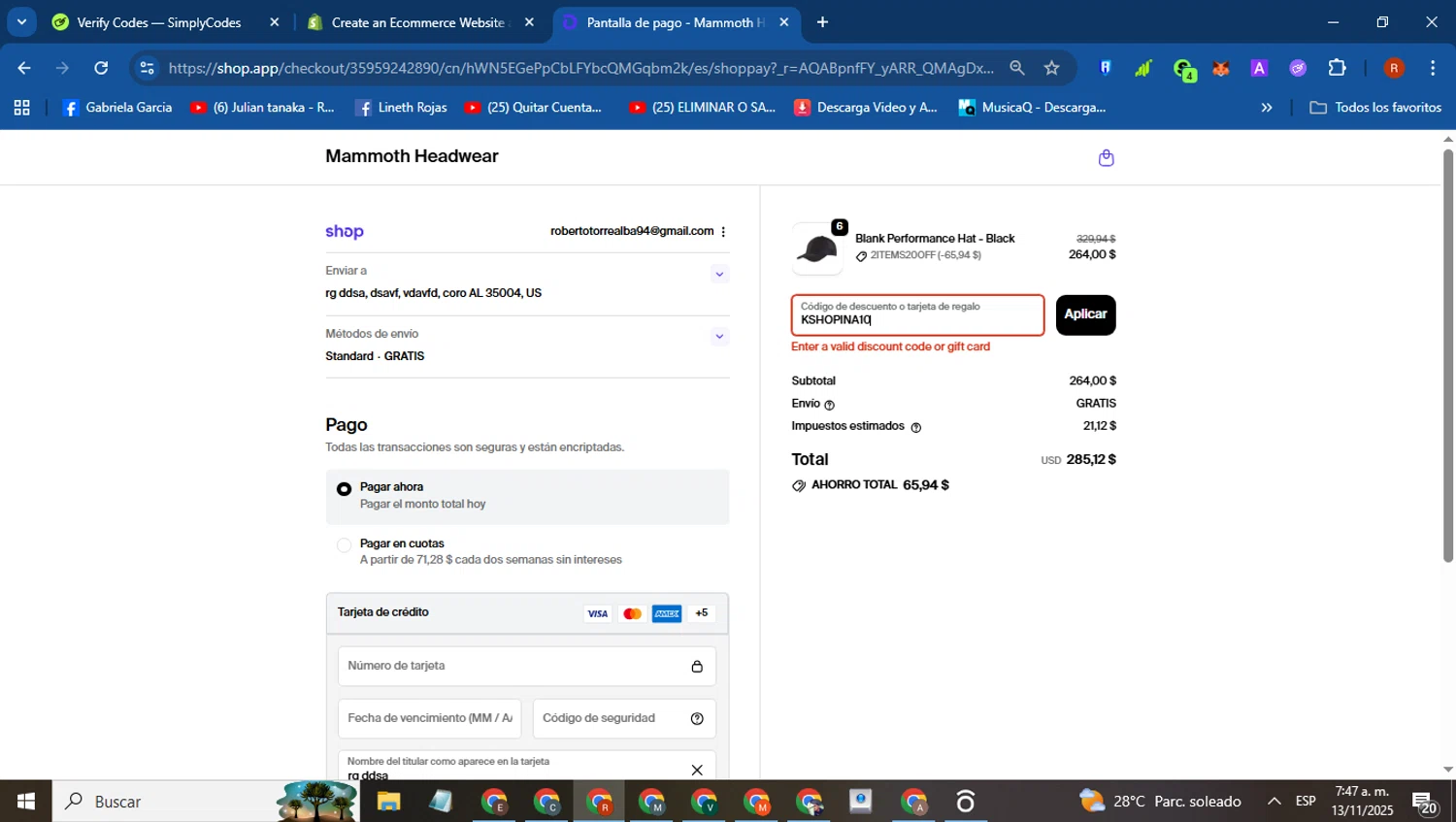
Task: Click the Mastercard logo
Action: tap(632, 613)
